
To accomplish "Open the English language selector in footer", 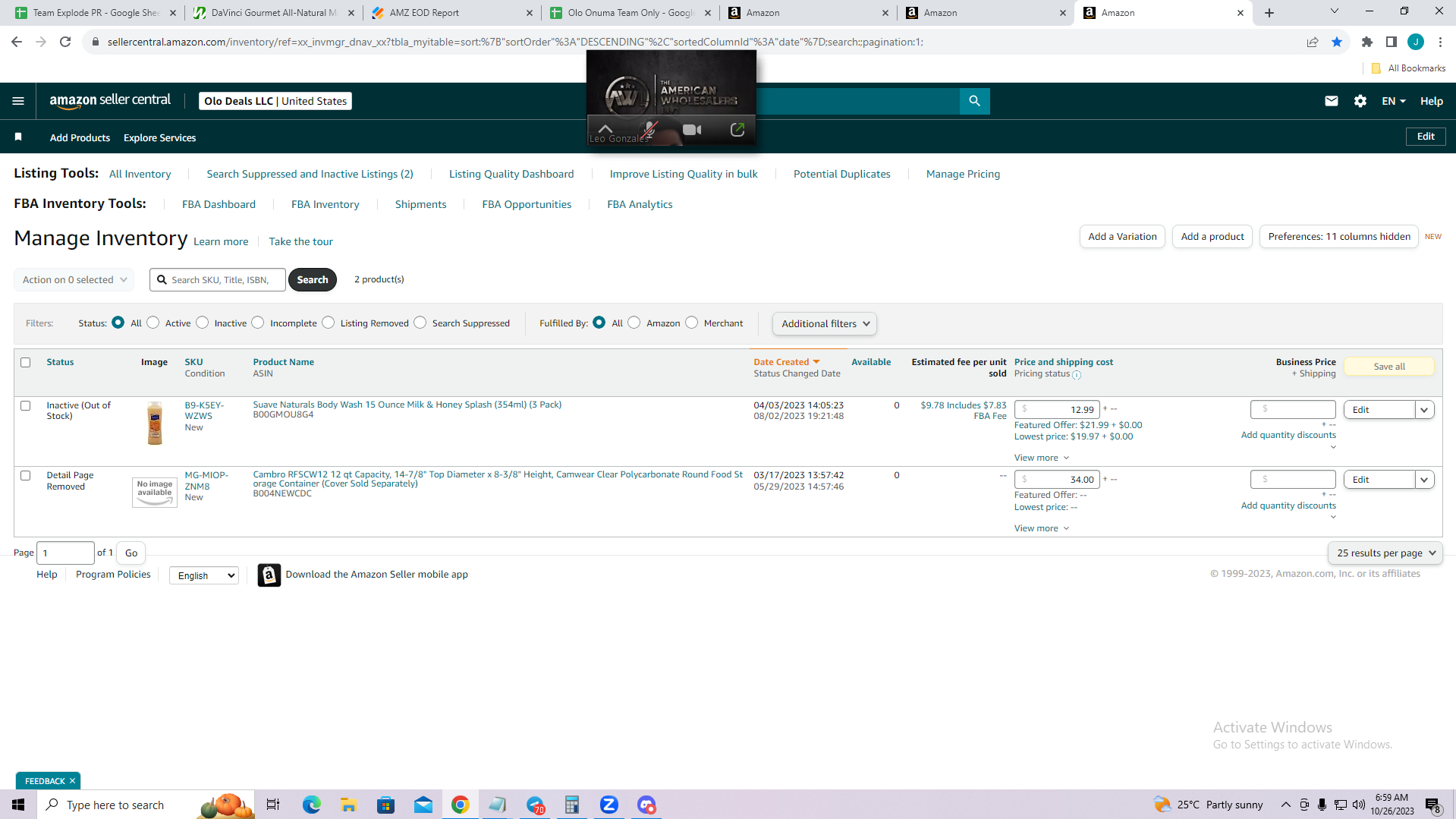I will [x=203, y=575].
